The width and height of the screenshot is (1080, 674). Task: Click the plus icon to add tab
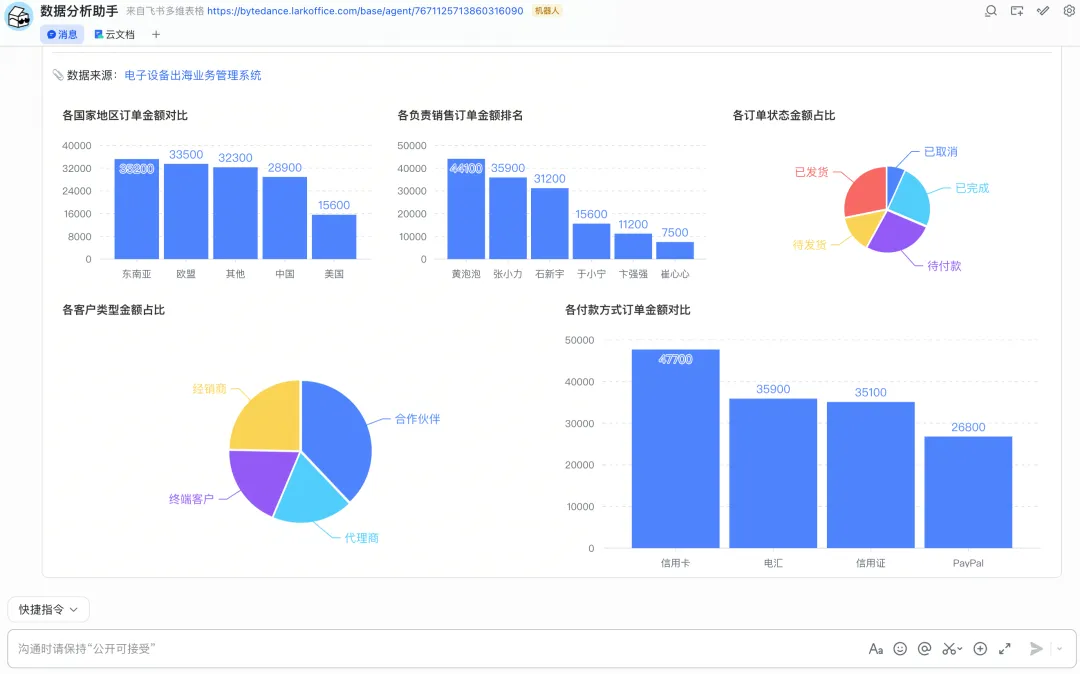coord(156,34)
